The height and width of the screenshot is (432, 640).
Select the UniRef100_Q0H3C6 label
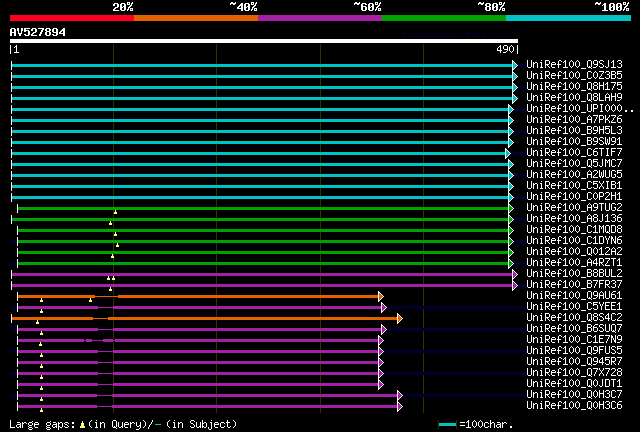(x=574, y=406)
